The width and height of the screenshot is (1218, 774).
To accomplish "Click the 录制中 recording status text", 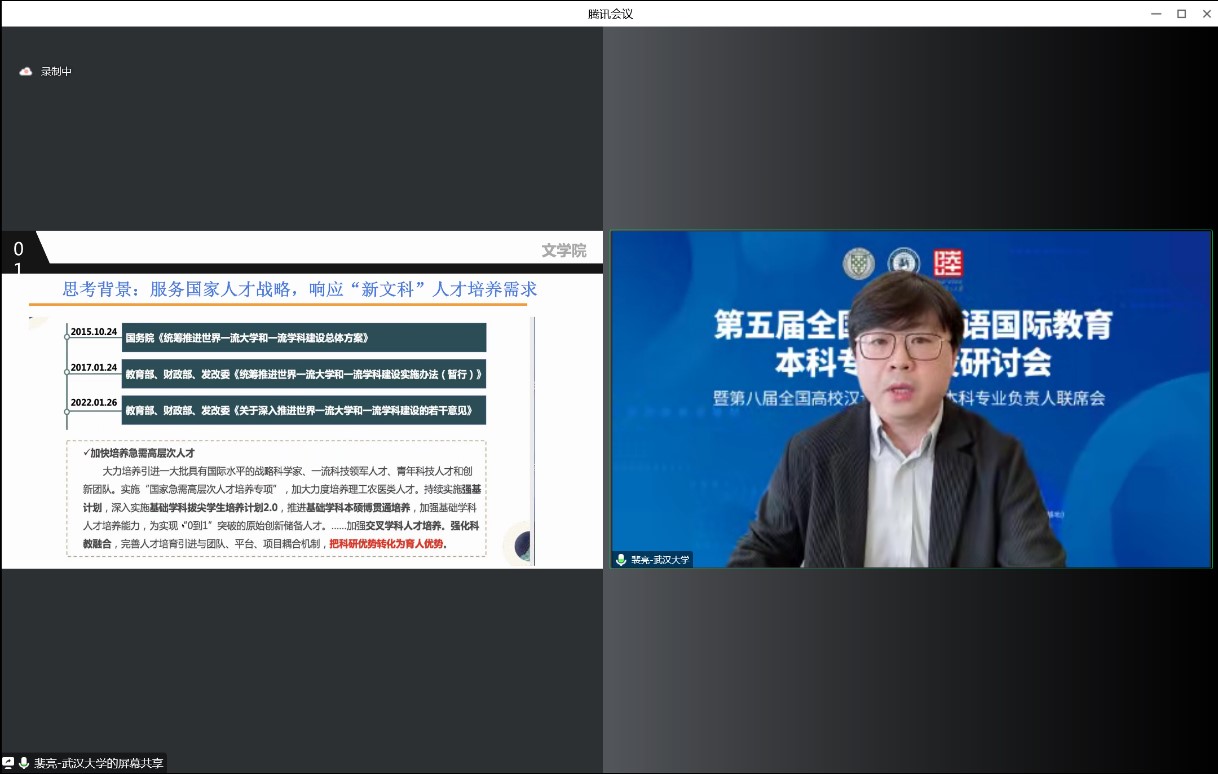I will click(x=56, y=72).
